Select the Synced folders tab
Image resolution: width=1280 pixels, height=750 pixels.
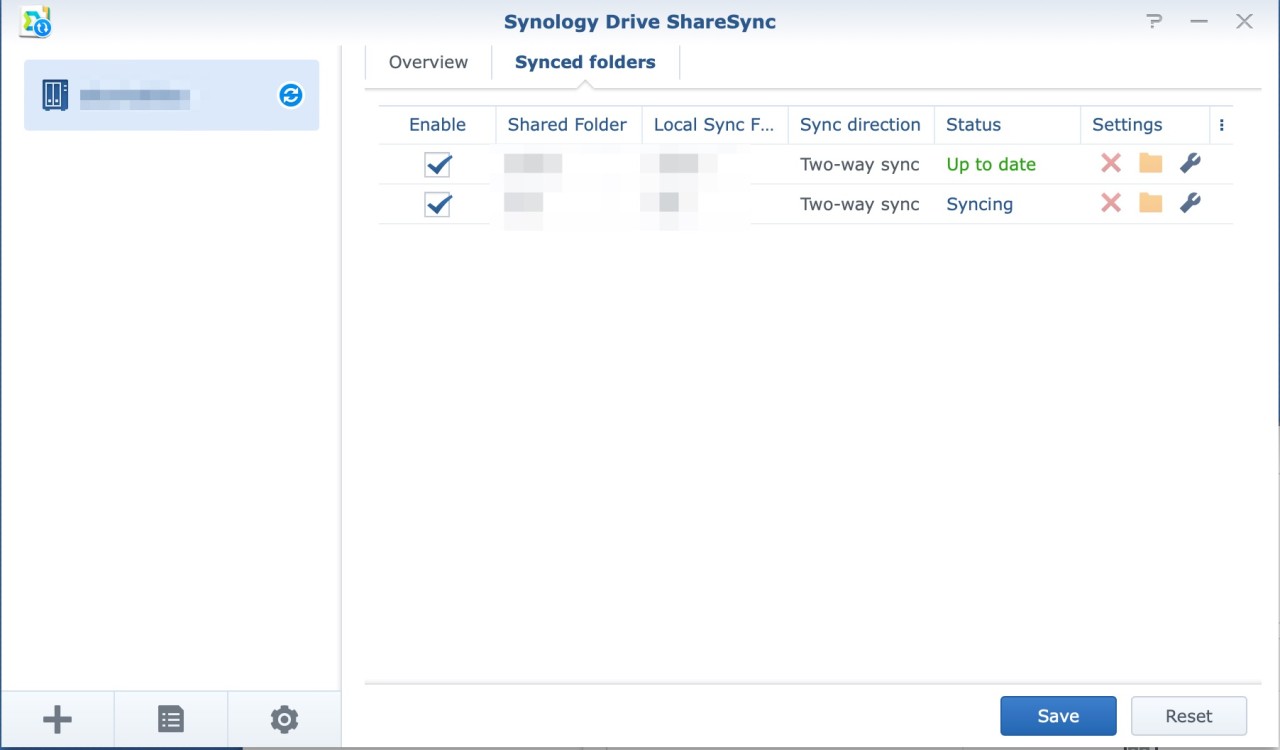coord(584,61)
